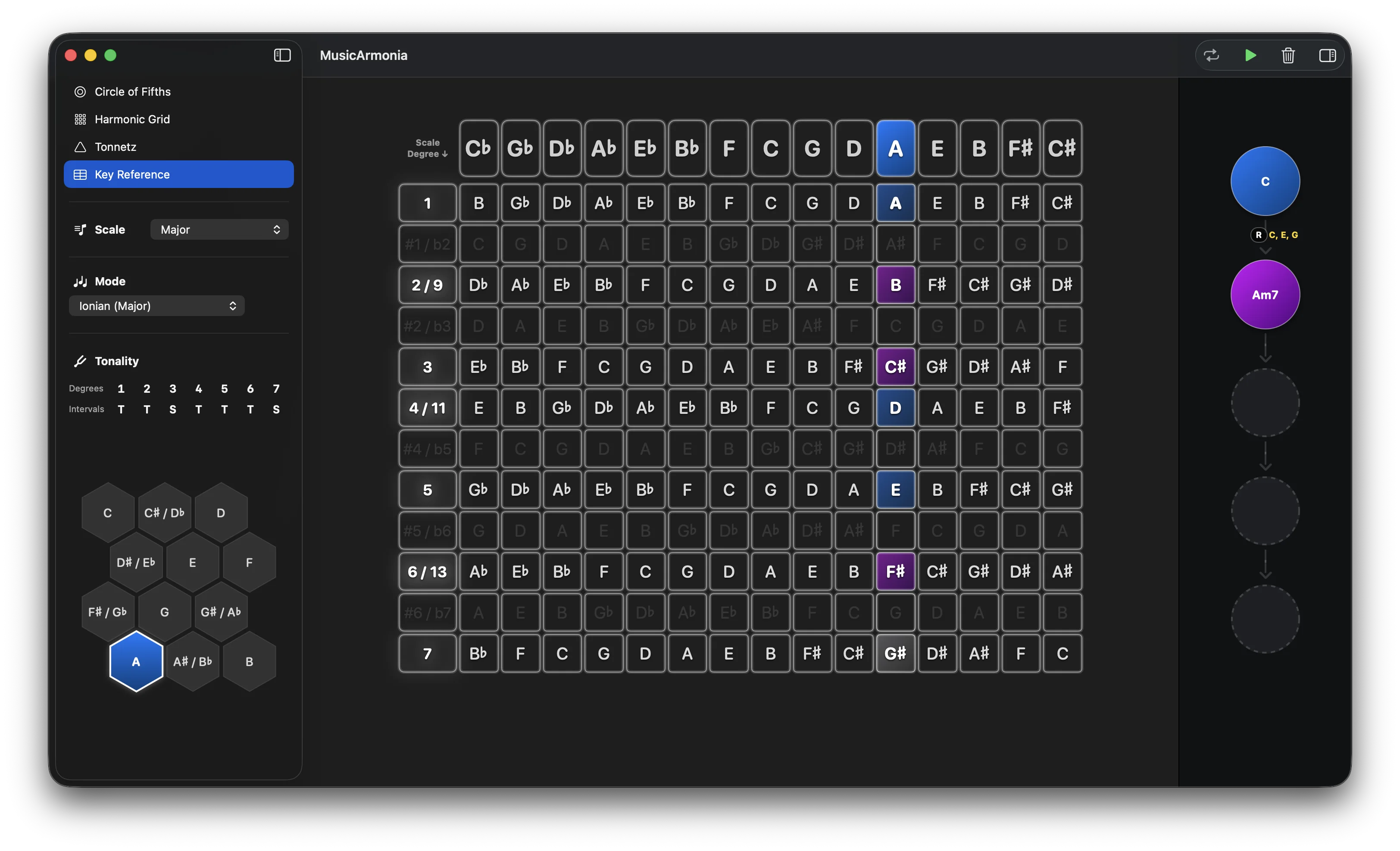Select the C key column header
The width and height of the screenshot is (1400, 851).
coord(770,148)
